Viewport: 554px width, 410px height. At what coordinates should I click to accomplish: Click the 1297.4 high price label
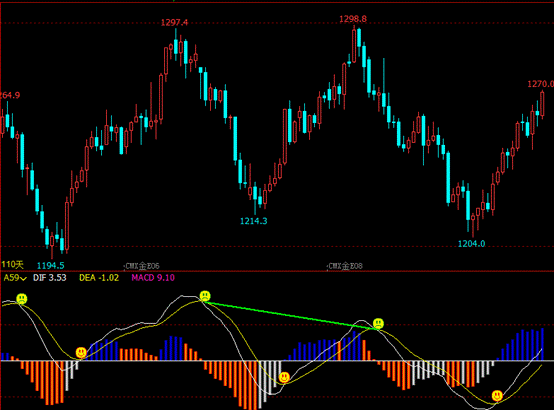(x=175, y=23)
